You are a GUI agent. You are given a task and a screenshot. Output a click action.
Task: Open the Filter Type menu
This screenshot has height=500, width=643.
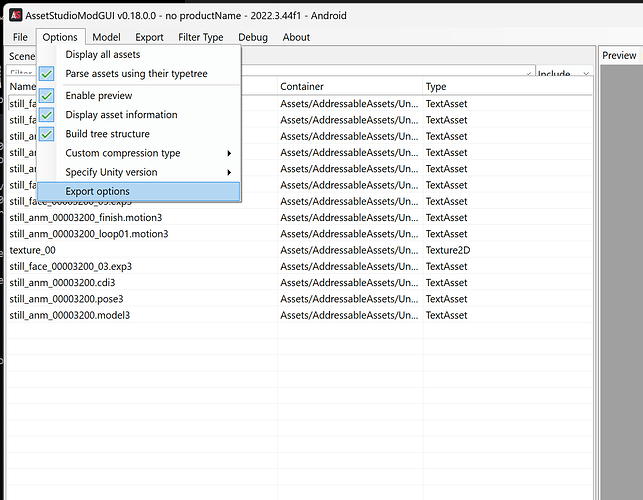pos(201,37)
